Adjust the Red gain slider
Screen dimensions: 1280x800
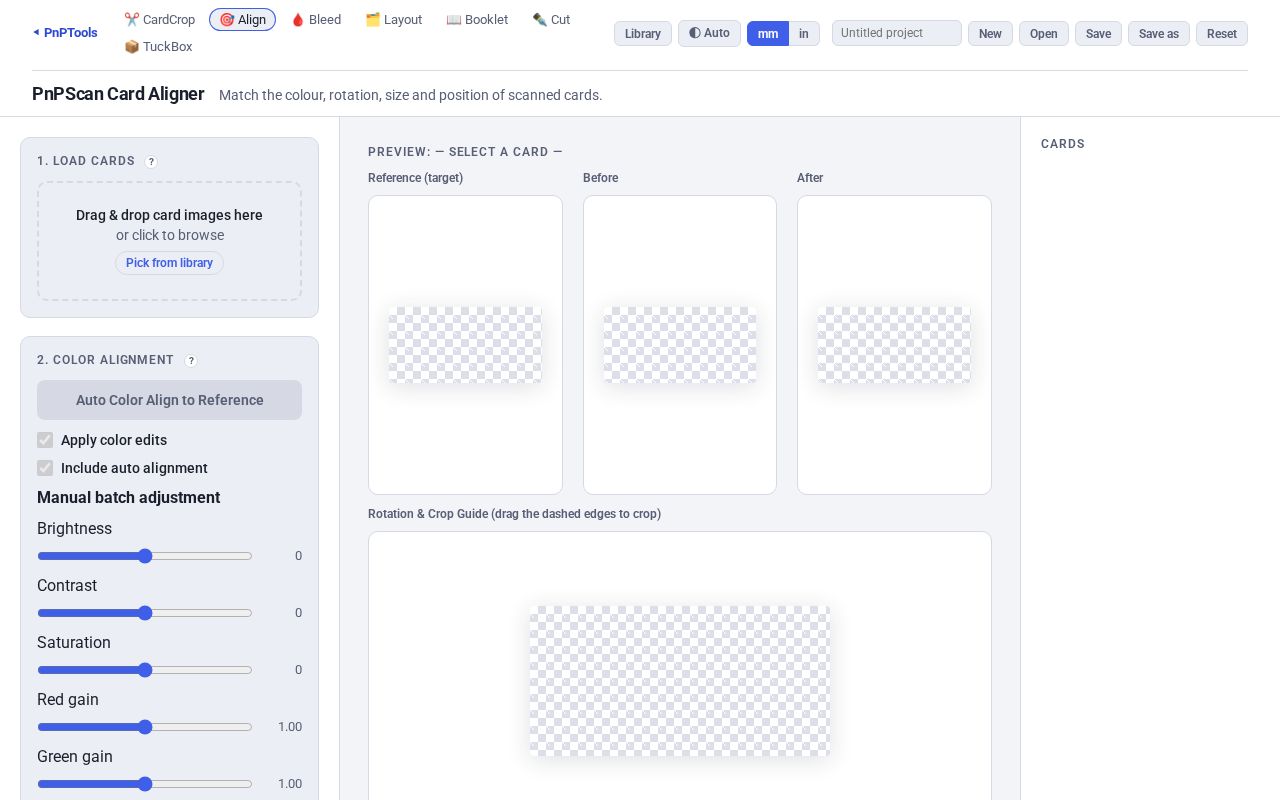coord(145,727)
